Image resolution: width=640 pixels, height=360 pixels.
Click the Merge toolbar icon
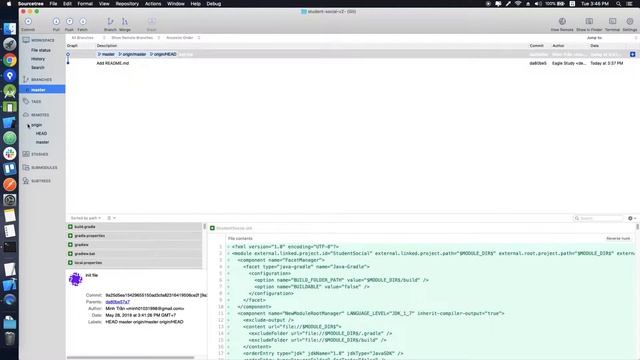tap(124, 21)
